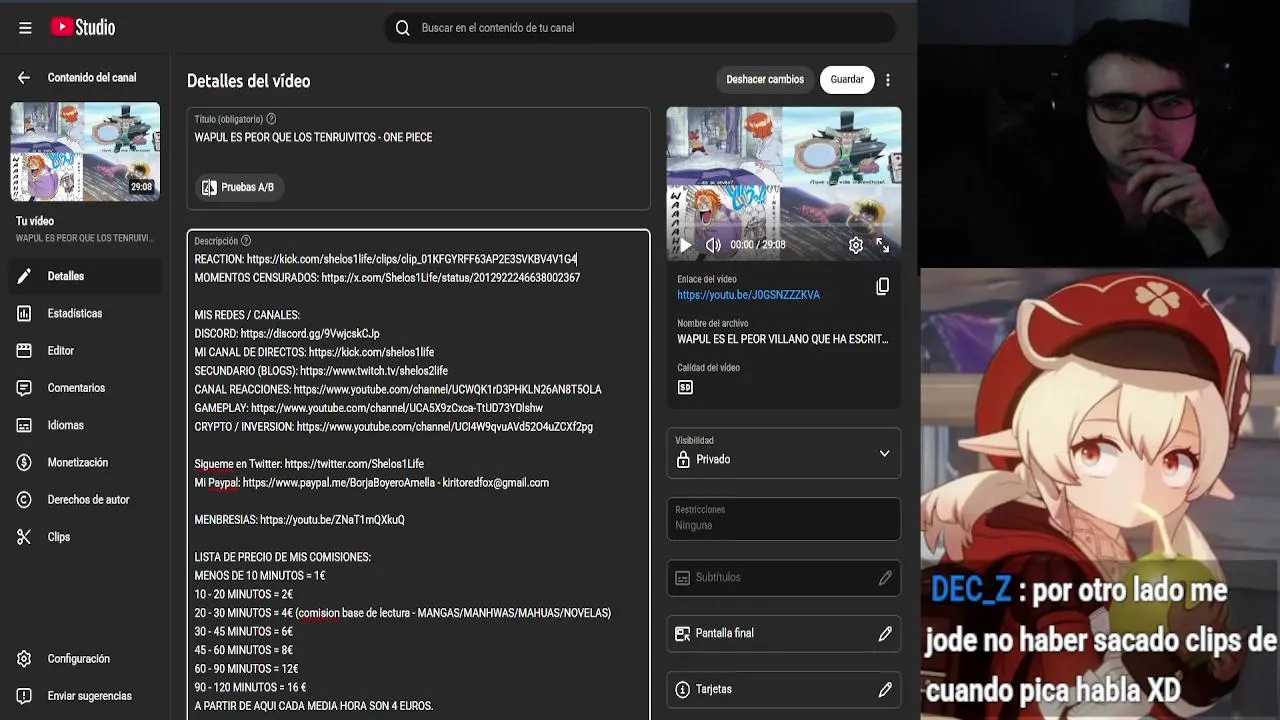Copy the video link with the copy icon
Viewport: 1280px width, 720px height.
[x=883, y=287]
